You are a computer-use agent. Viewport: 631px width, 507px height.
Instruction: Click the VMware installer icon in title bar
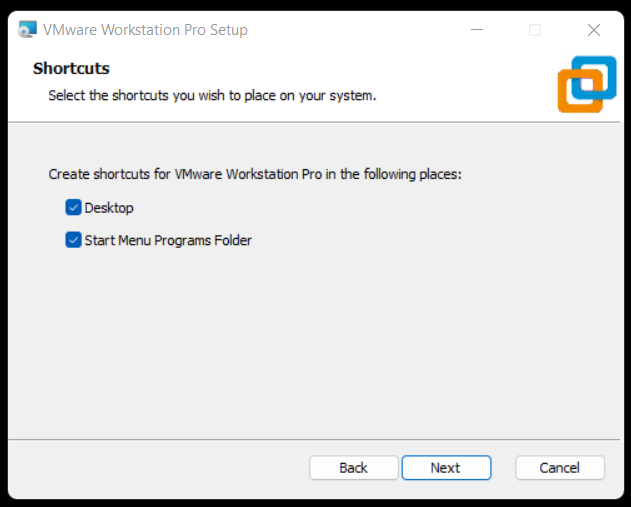[x=28, y=30]
